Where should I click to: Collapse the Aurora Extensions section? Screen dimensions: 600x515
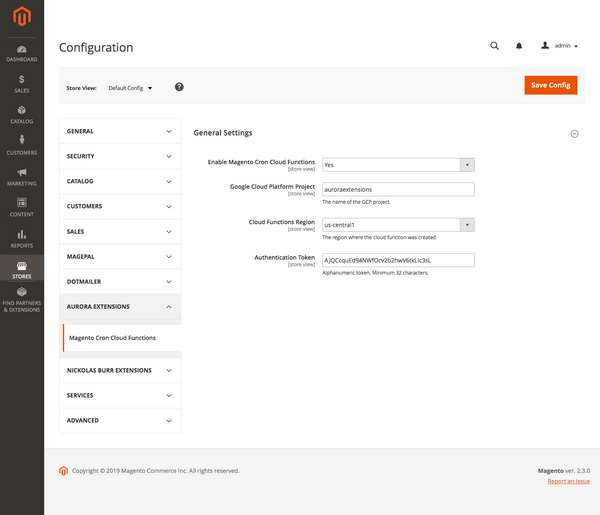point(121,306)
